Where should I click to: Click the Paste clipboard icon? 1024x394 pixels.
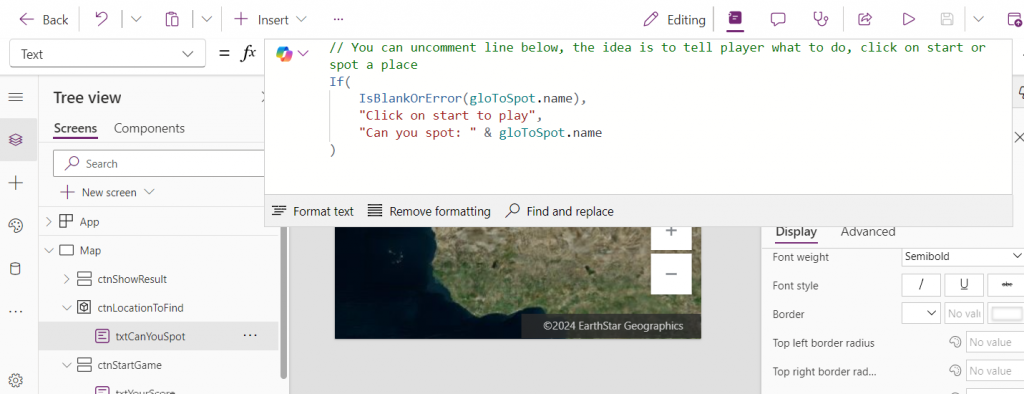click(x=172, y=20)
